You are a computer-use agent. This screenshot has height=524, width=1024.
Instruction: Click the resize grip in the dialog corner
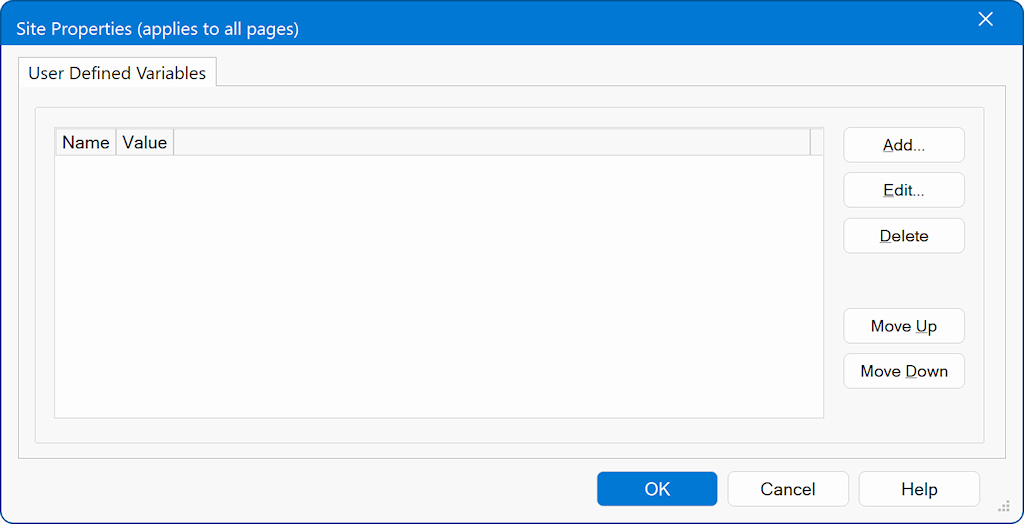tap(1003, 506)
